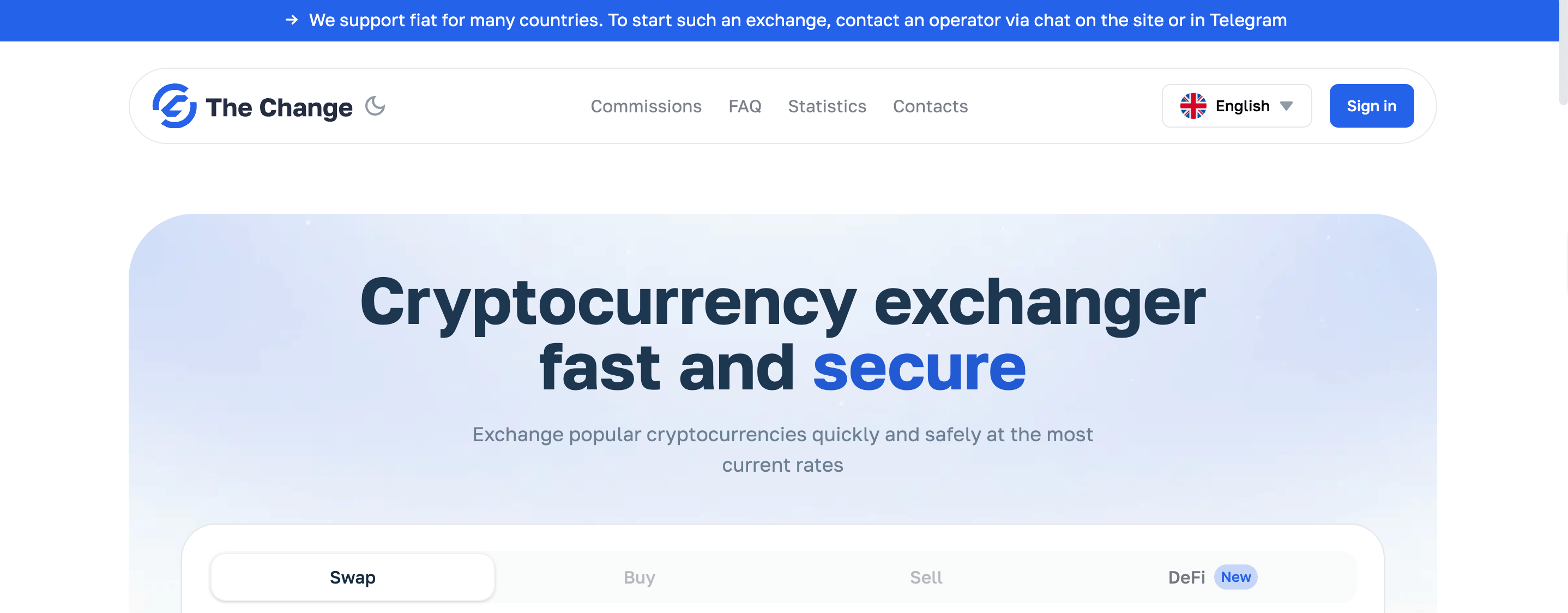Click the fiat support announcement banner text

798,20
